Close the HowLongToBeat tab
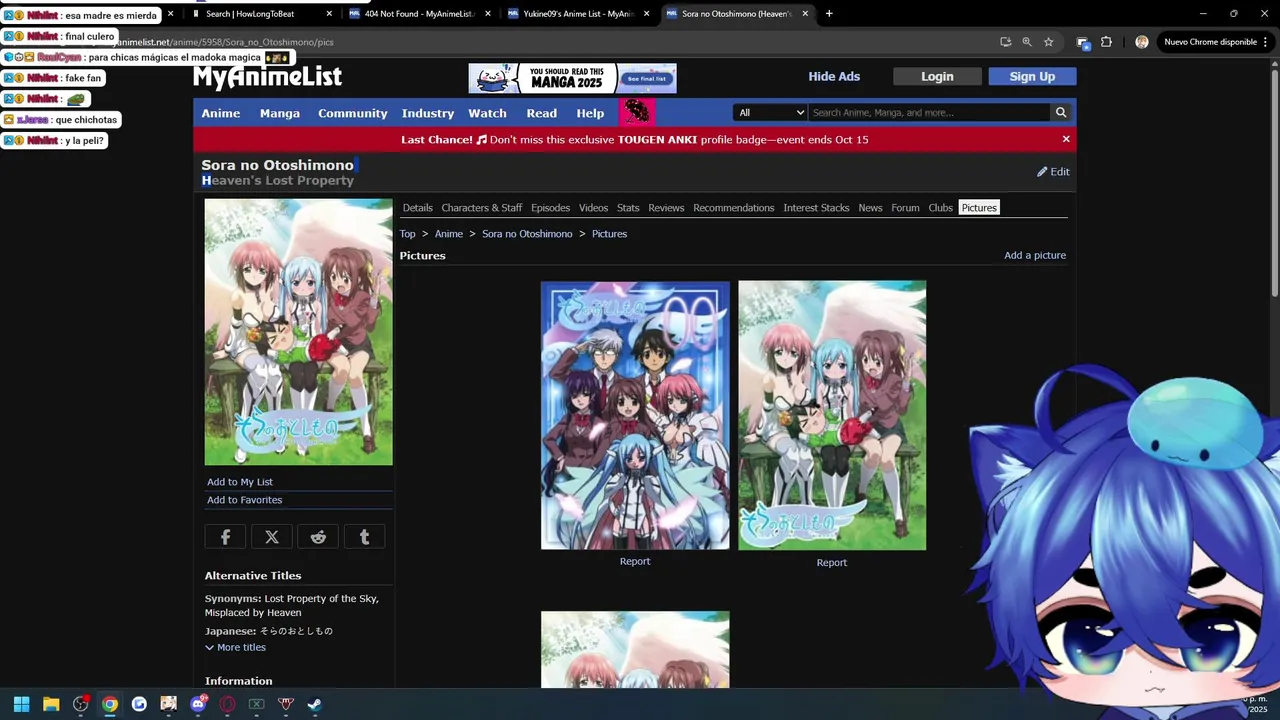Image resolution: width=1280 pixels, height=720 pixels. point(329,14)
